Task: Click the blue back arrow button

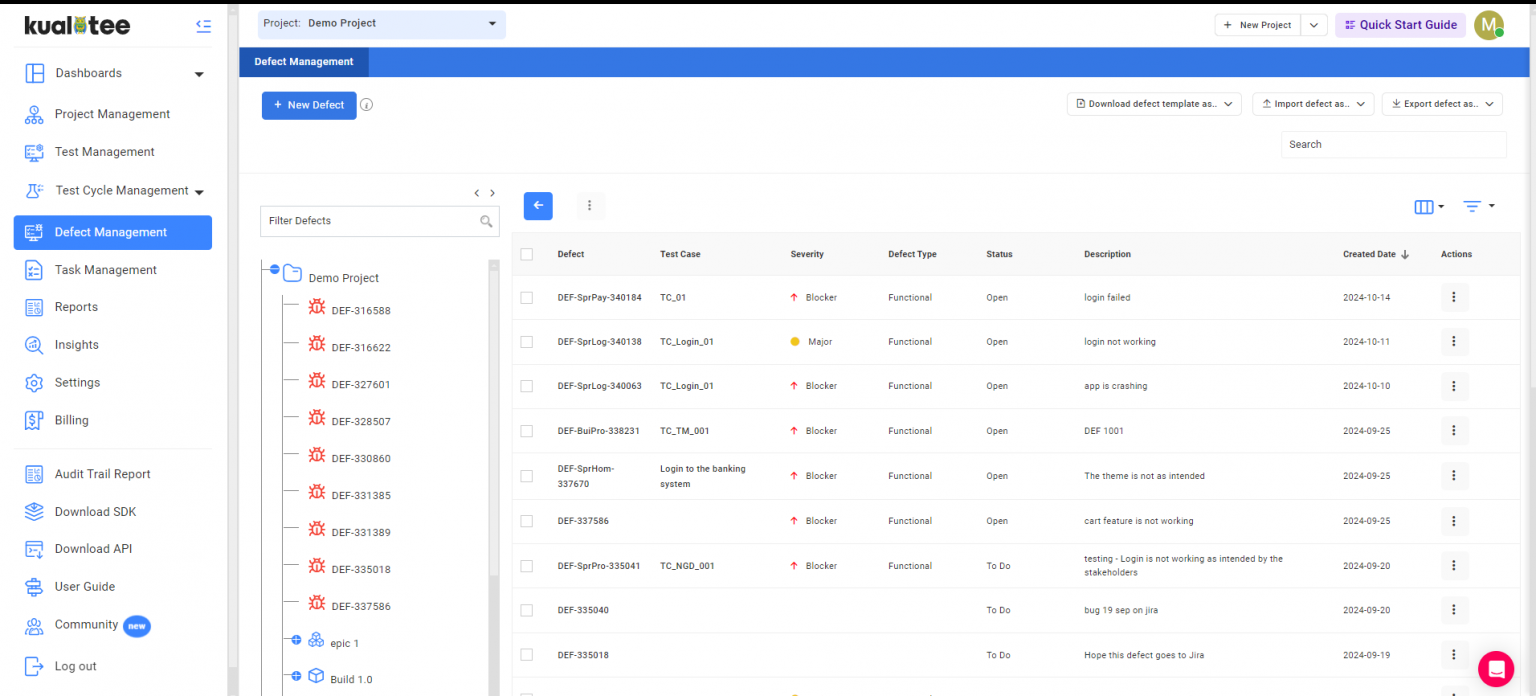Action: pos(538,205)
